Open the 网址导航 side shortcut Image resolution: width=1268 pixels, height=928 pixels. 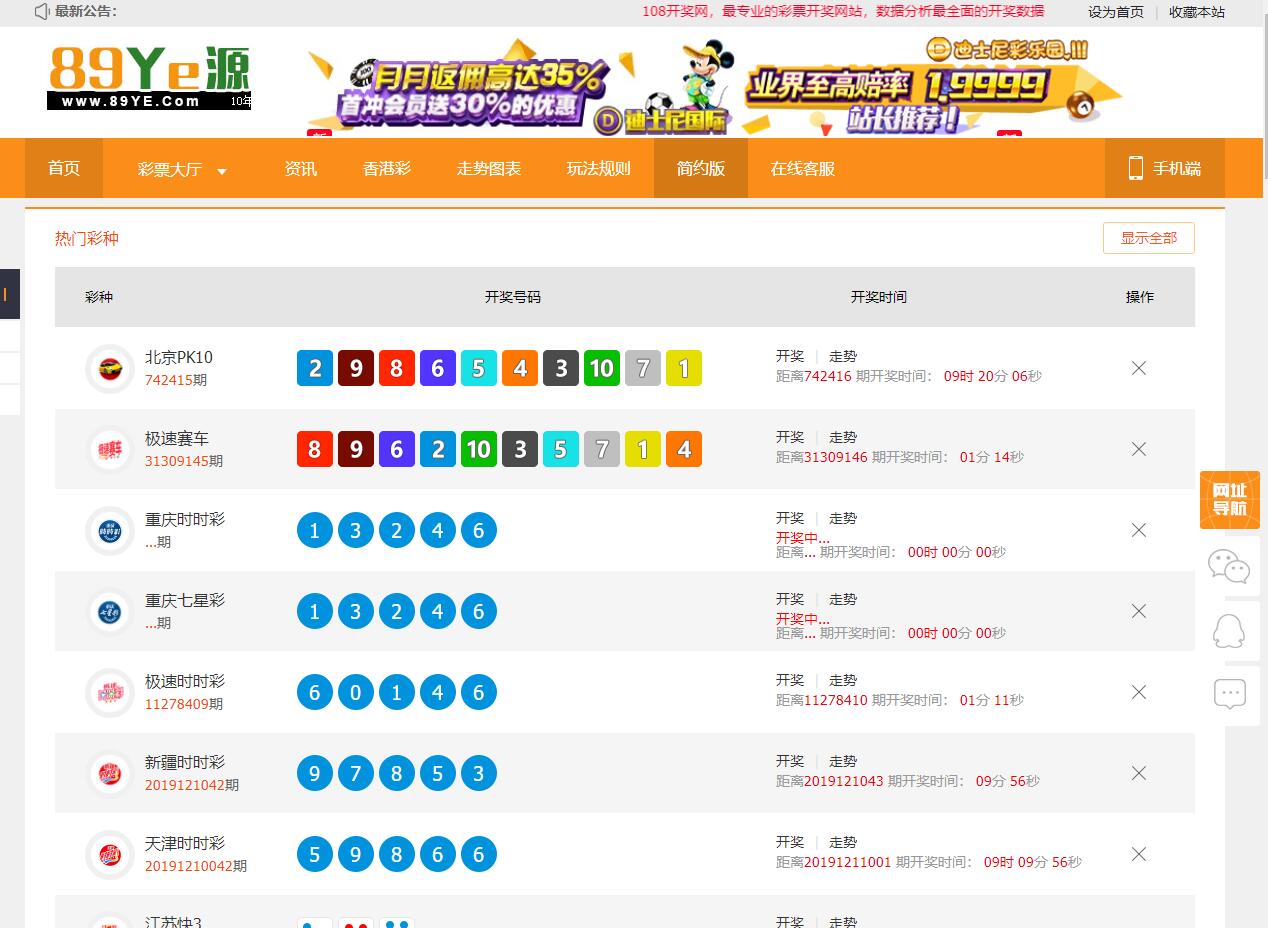coord(1230,499)
